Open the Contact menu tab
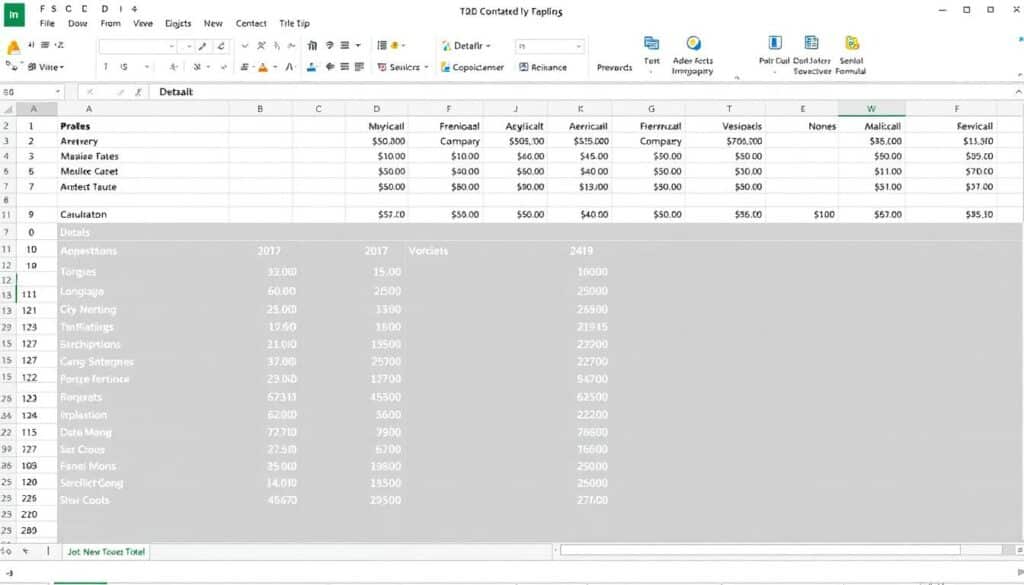The width and height of the screenshot is (1024, 585). (251, 23)
